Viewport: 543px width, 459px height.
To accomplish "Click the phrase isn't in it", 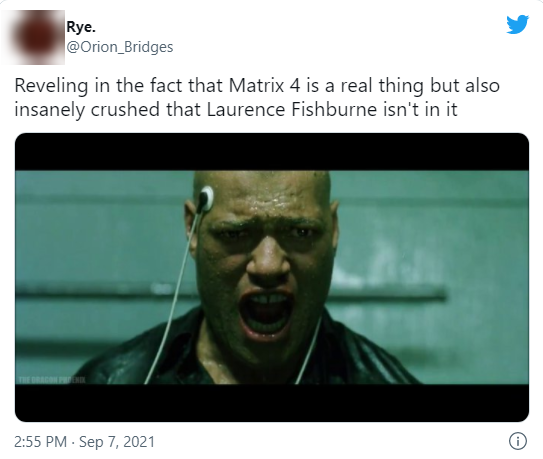I will (x=420, y=109).
